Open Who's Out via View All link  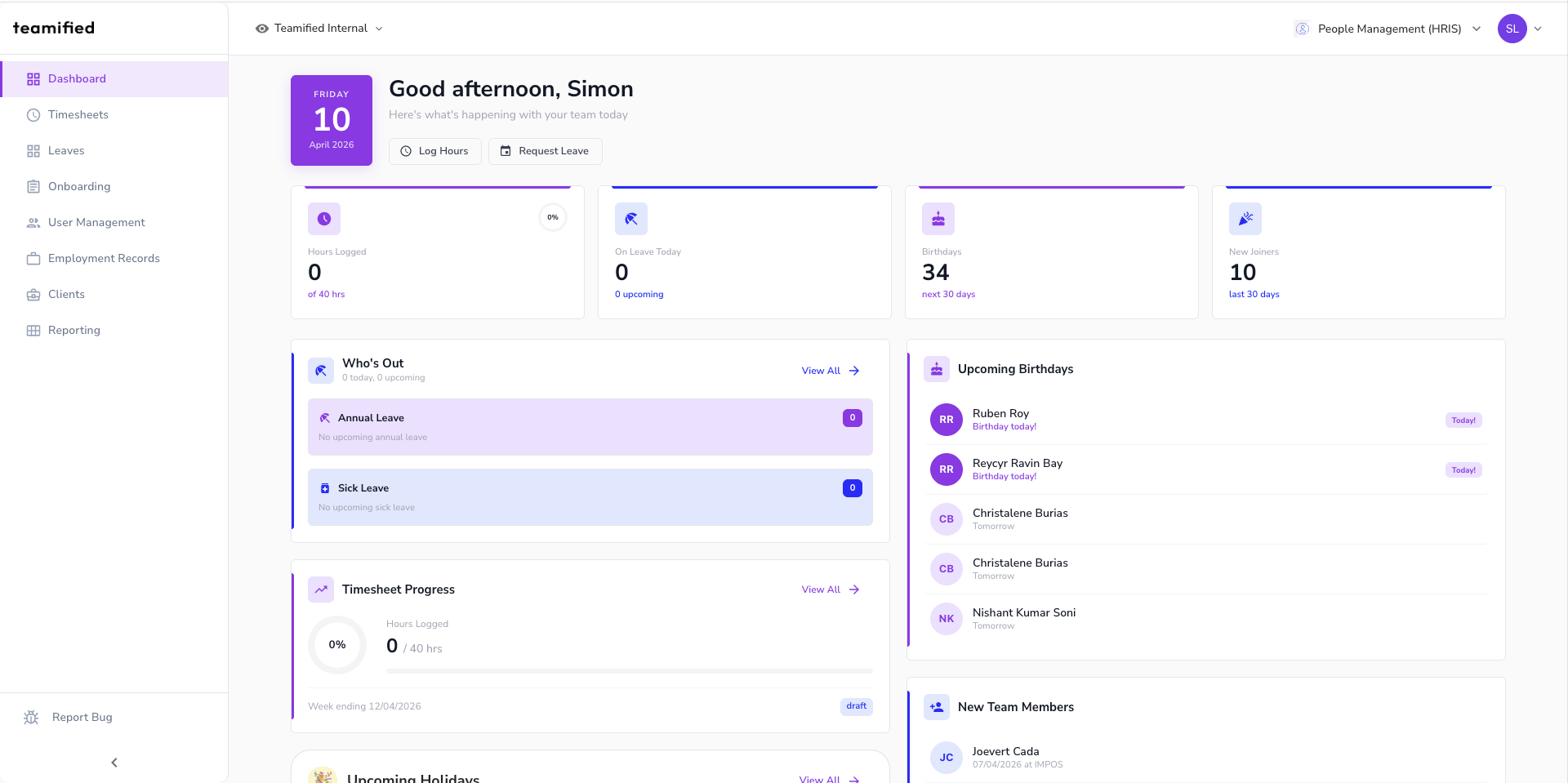coord(829,370)
